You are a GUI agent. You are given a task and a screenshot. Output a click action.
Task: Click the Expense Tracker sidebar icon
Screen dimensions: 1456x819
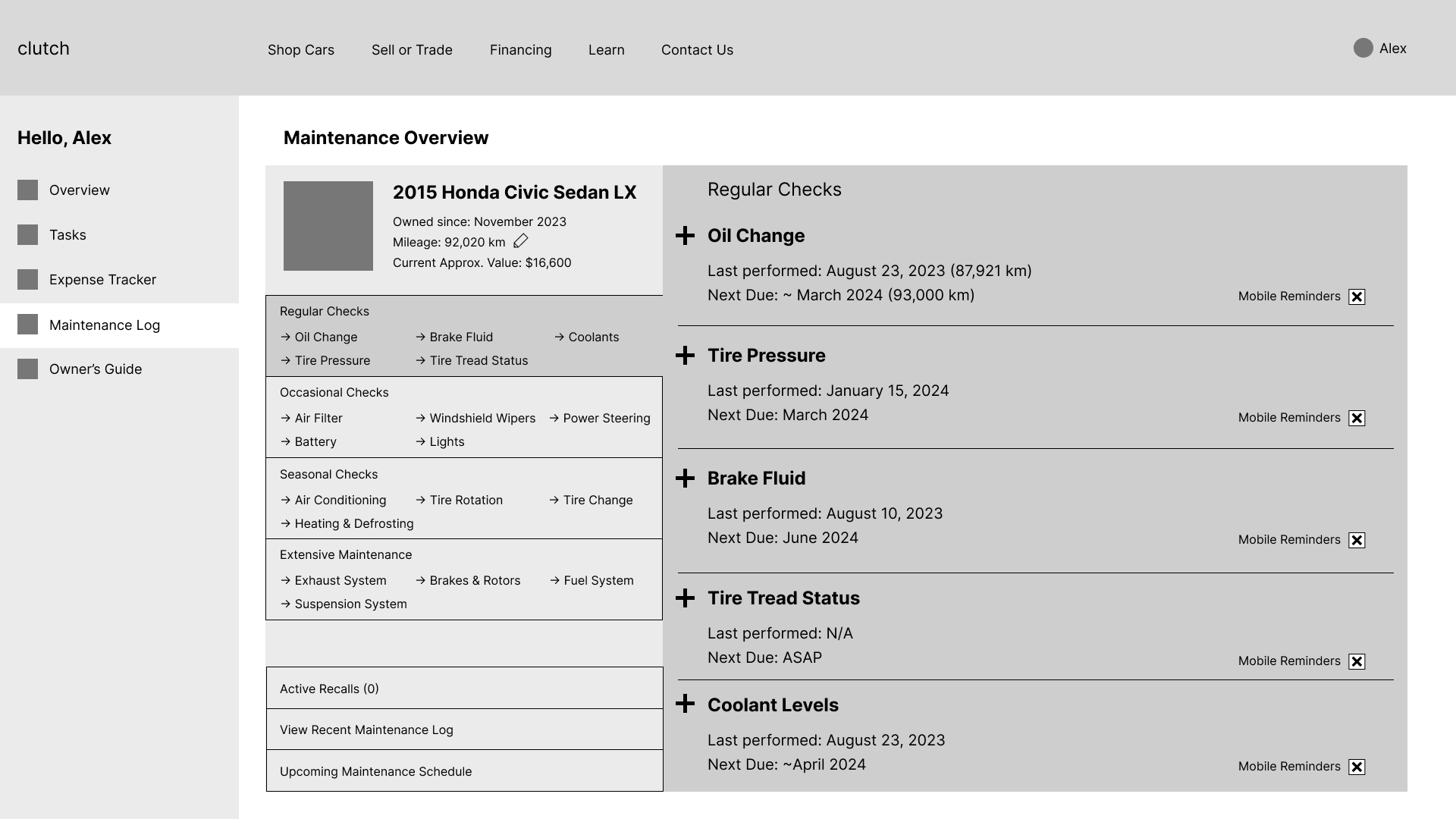click(27, 279)
